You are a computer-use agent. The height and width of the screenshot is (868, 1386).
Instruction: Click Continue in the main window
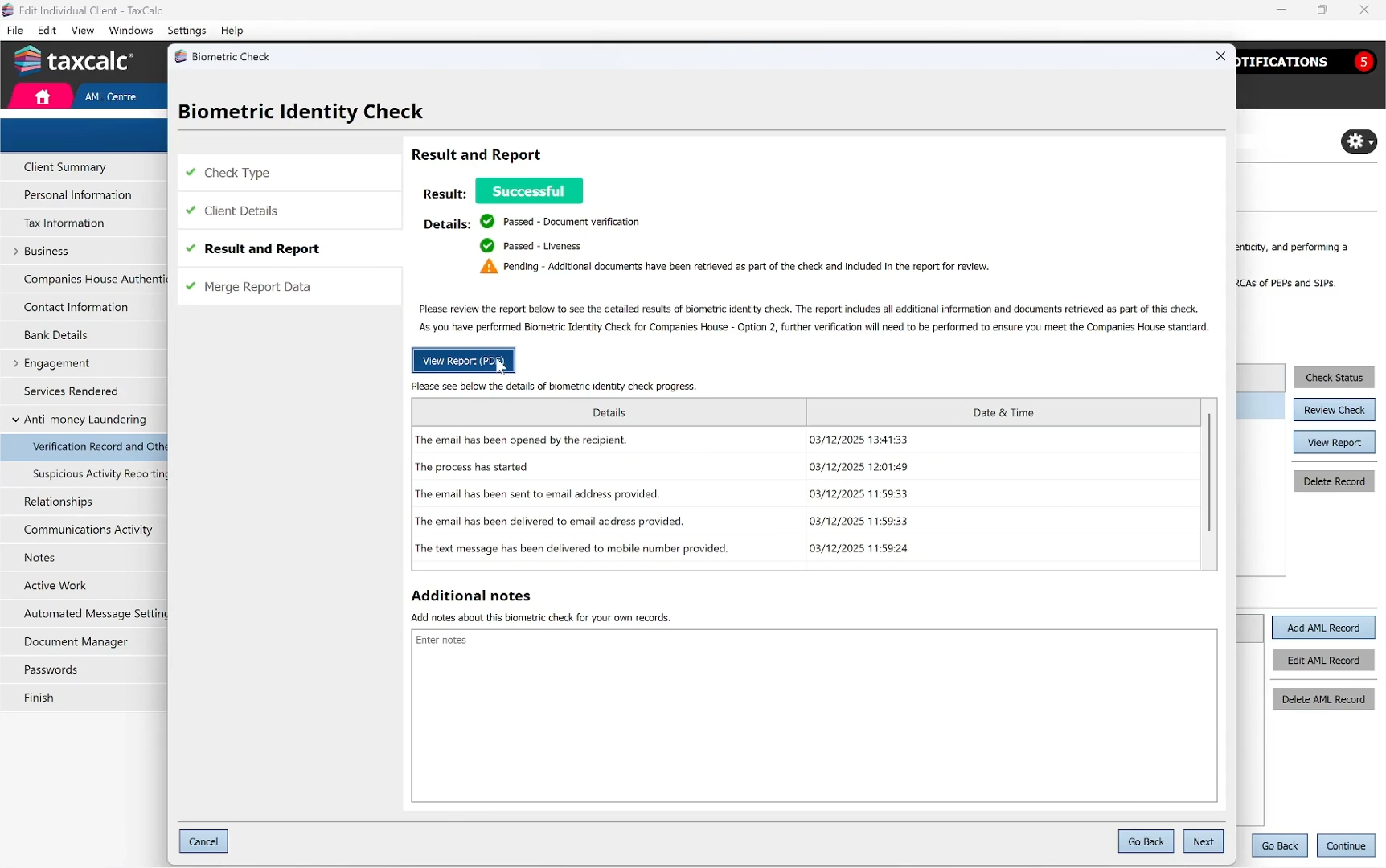click(x=1346, y=845)
